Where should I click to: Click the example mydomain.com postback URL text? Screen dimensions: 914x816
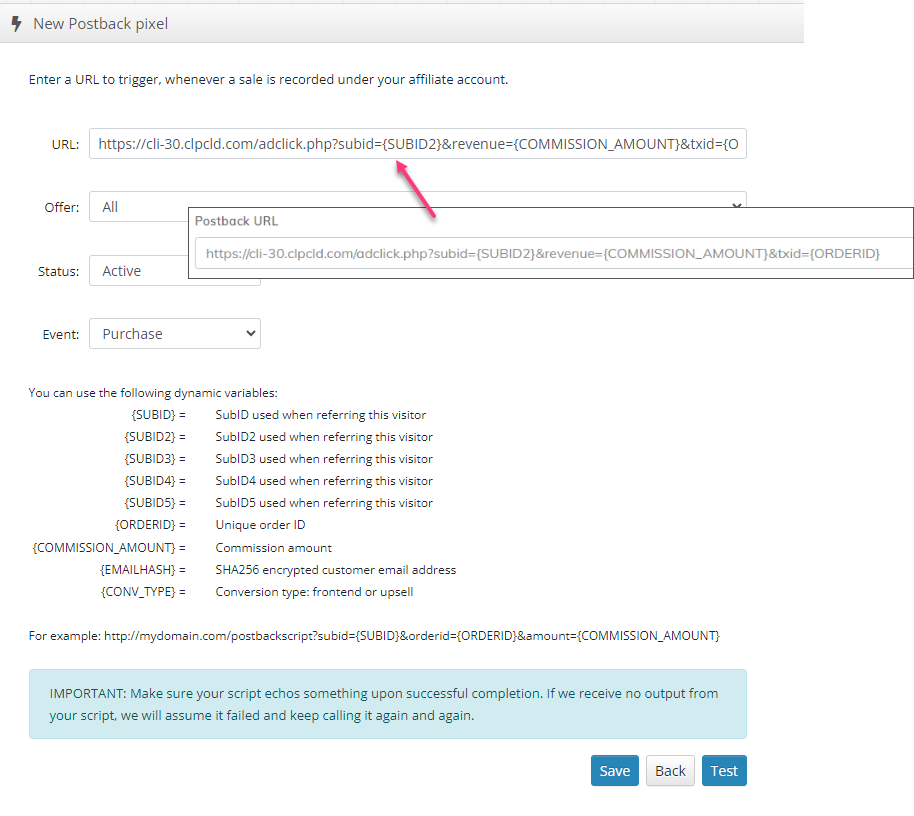(411, 635)
